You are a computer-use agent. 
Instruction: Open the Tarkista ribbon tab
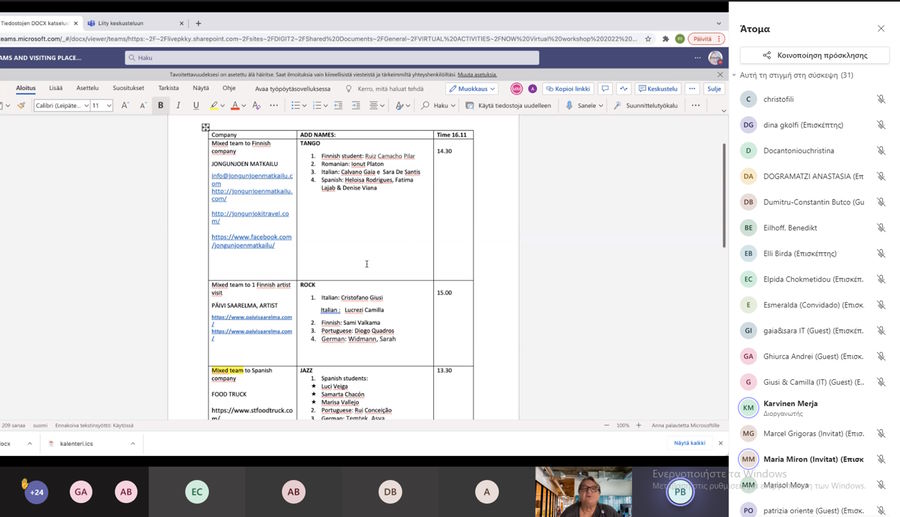point(168,88)
